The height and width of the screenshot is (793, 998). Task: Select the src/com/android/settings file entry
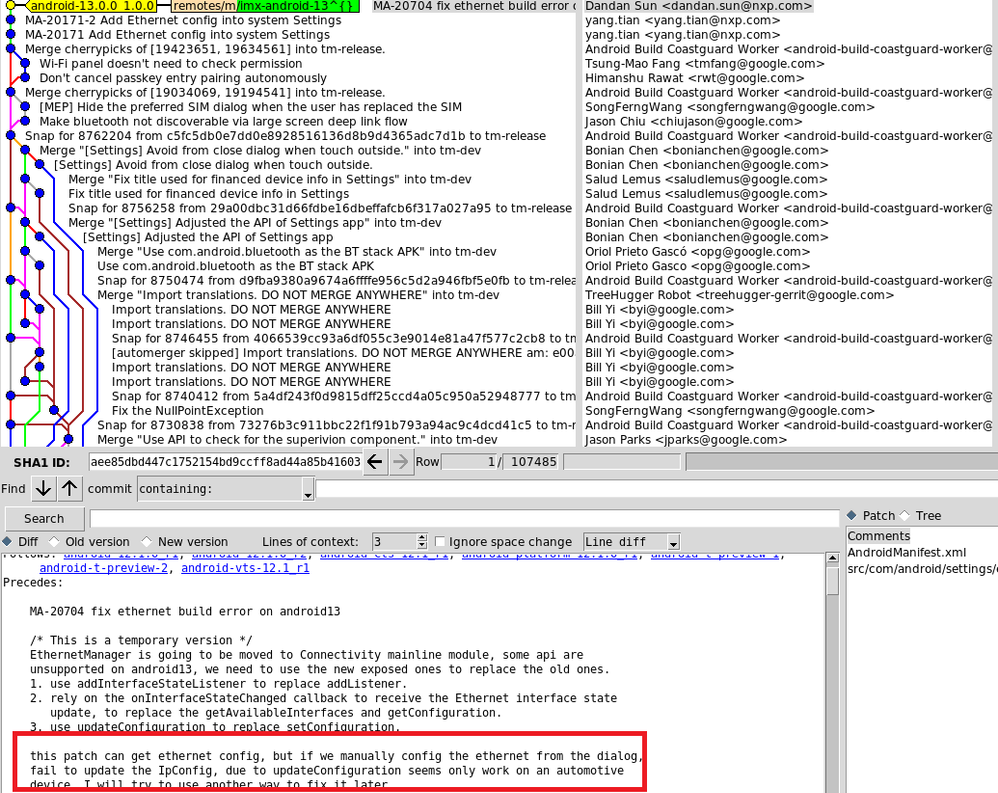tap(922, 568)
